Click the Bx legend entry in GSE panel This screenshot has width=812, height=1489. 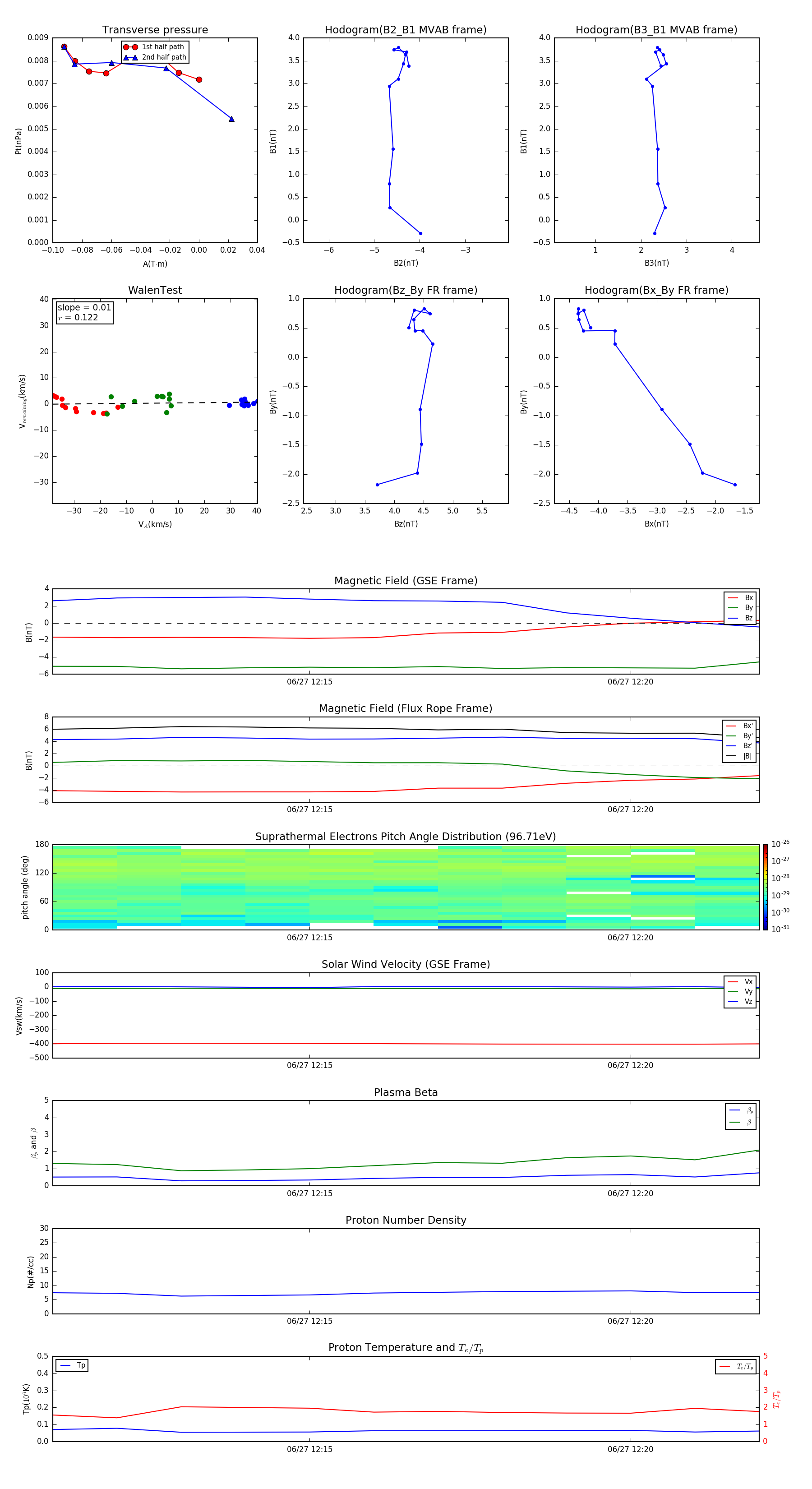(740, 598)
